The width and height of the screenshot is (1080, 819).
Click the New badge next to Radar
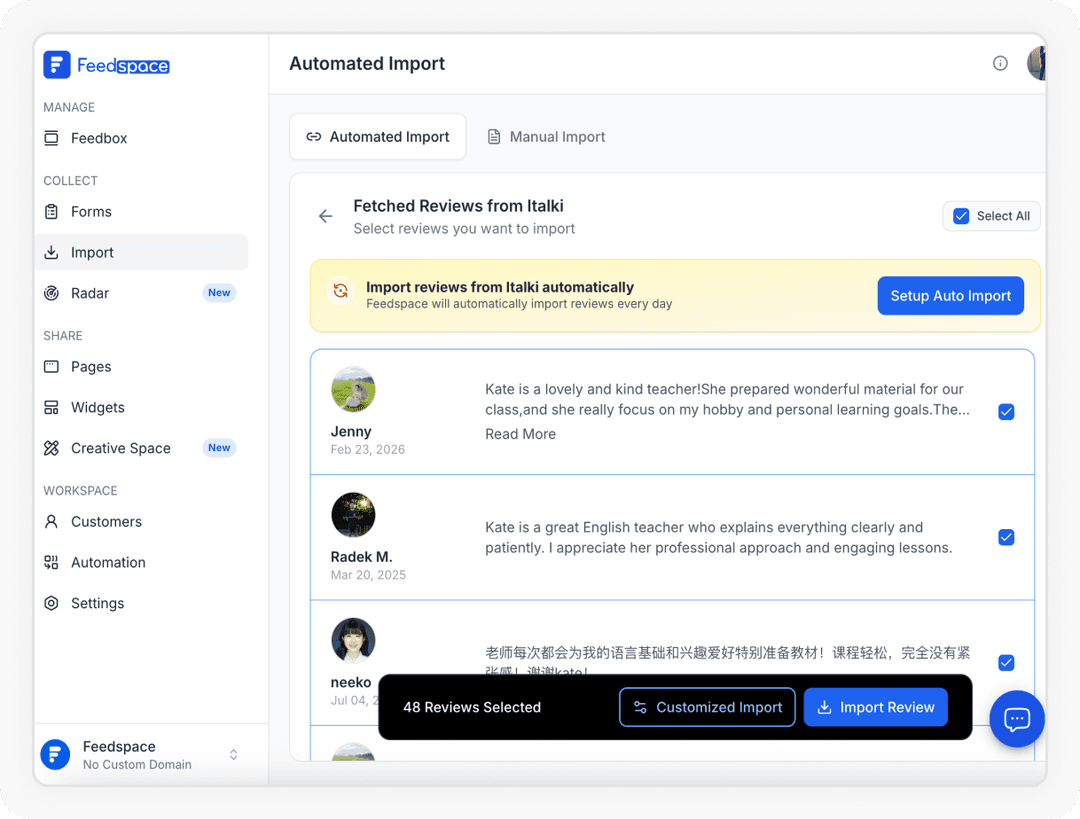[x=219, y=293]
